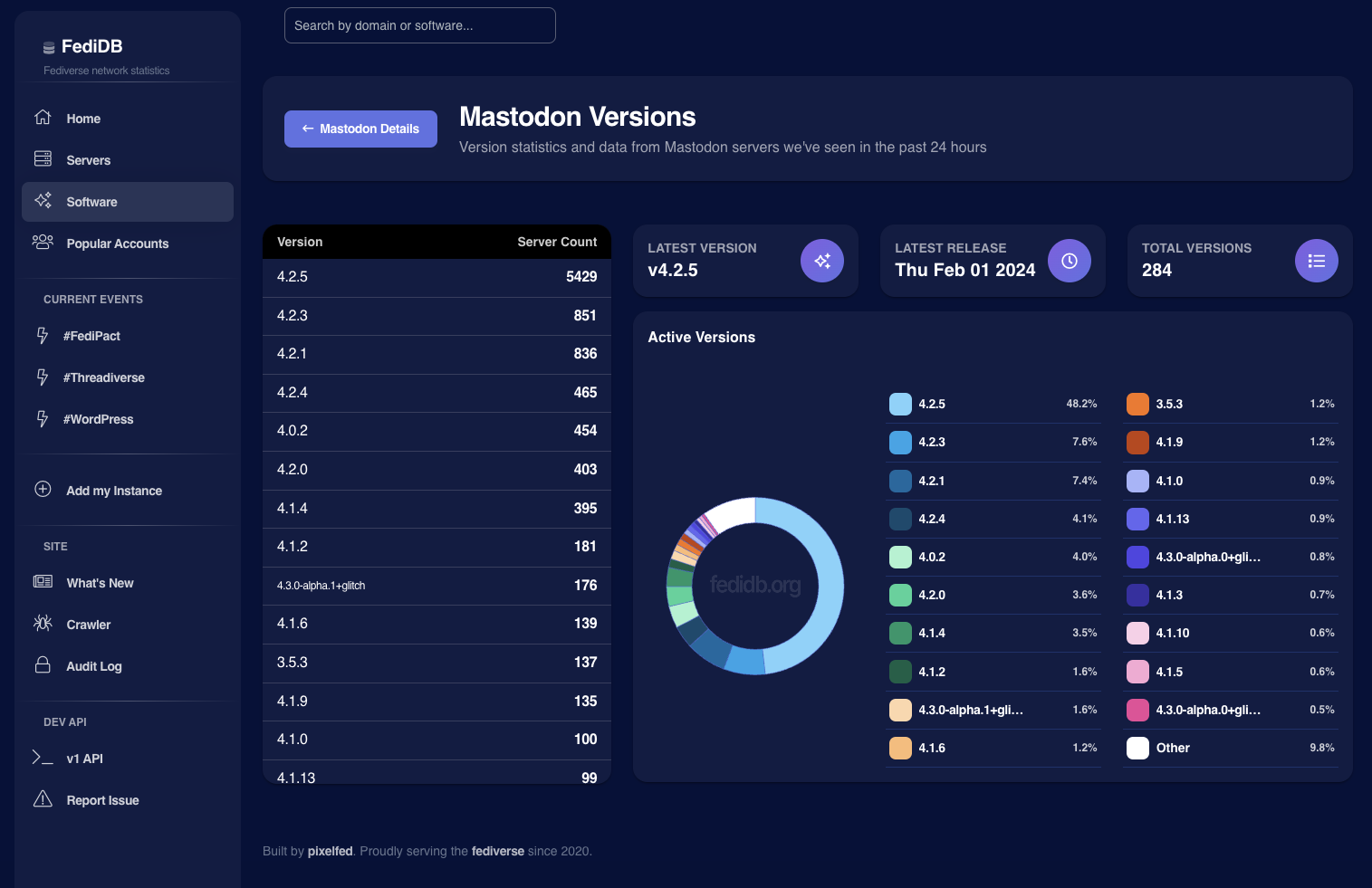Screen dimensions: 1372x888
Task: Open the #Threadiverse event link
Action: (x=128, y=377)
